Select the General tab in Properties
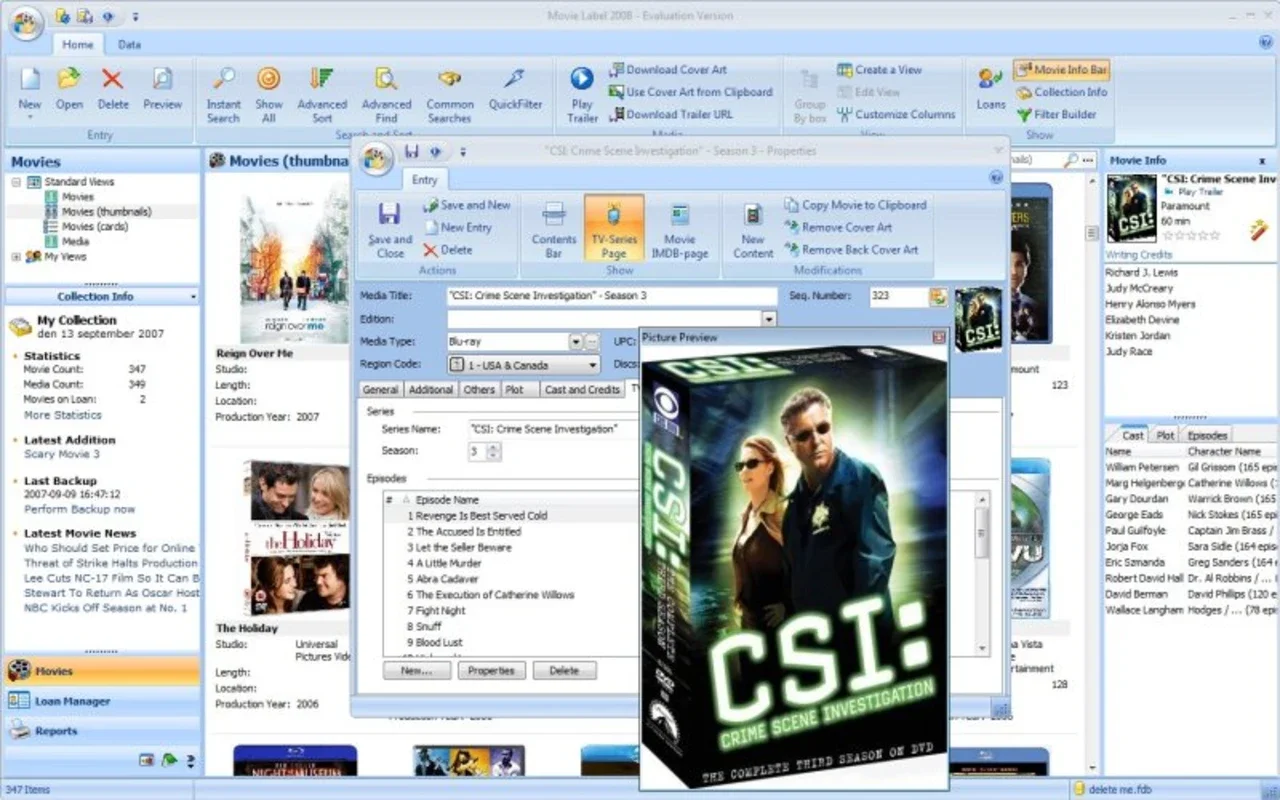Image resolution: width=1280 pixels, height=800 pixels. click(x=380, y=390)
